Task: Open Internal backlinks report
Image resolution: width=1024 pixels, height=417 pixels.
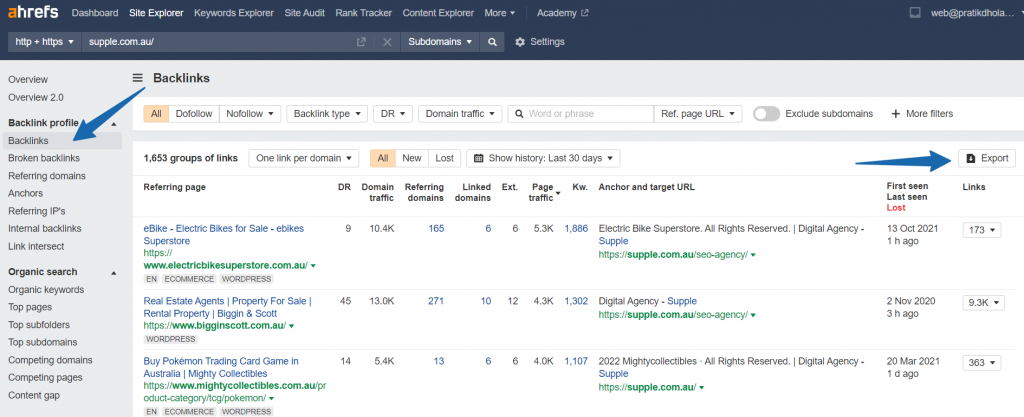Action: point(45,228)
